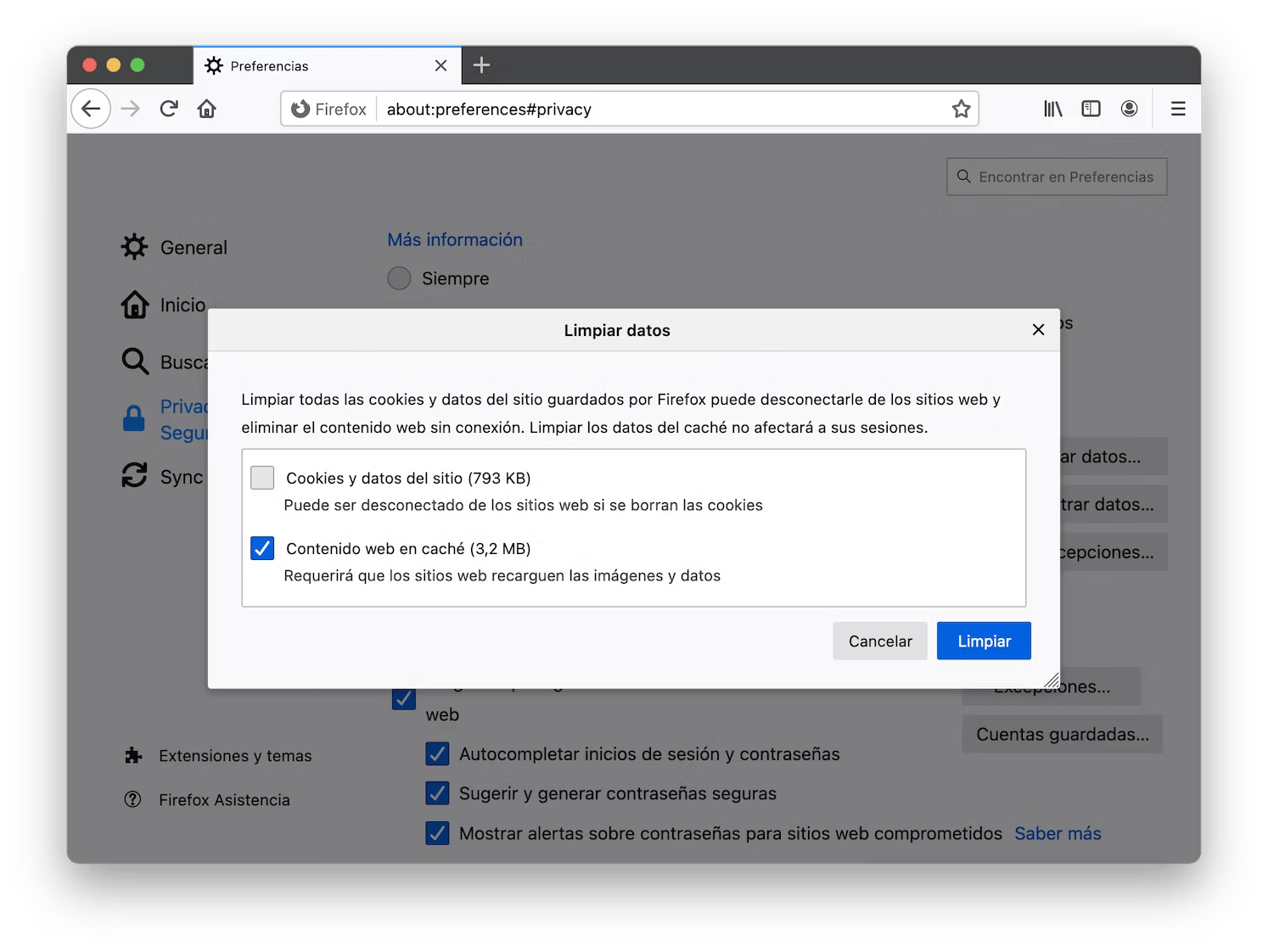Open the Firefox account icon
This screenshot has width=1268, height=952.
click(x=1129, y=109)
